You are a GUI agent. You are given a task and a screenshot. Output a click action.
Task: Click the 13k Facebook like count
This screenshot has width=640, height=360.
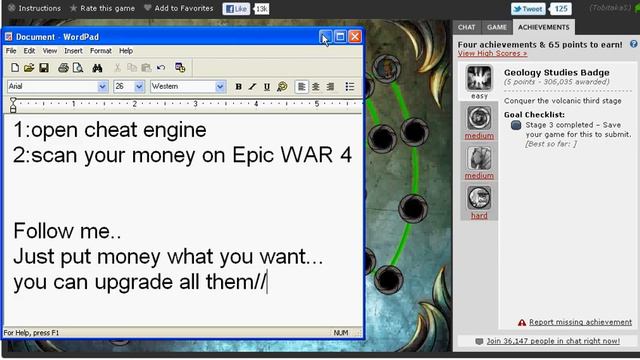click(262, 9)
